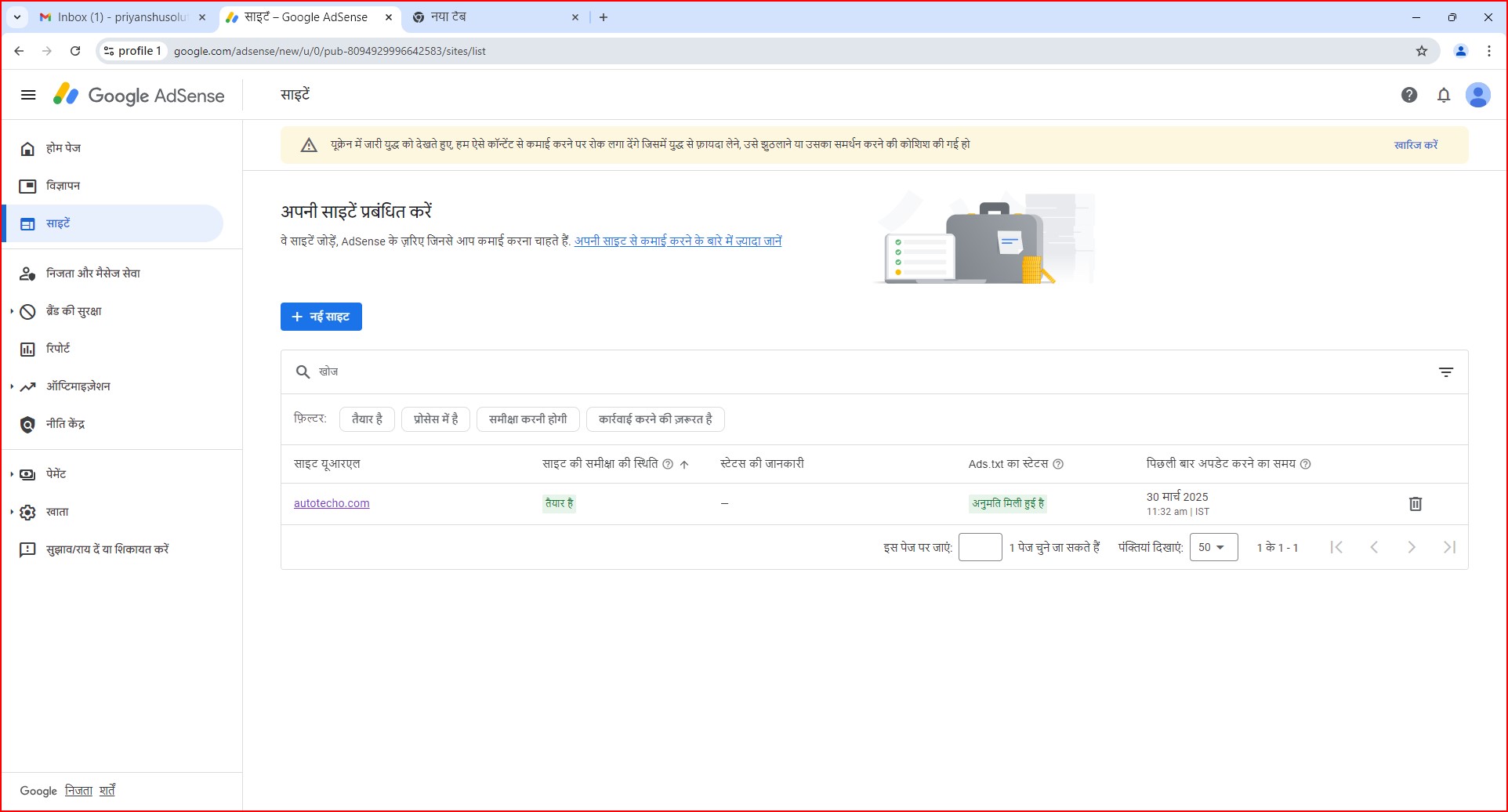Image resolution: width=1508 pixels, height=812 pixels.
Task: Click the search magnifier icon
Action: click(x=303, y=372)
